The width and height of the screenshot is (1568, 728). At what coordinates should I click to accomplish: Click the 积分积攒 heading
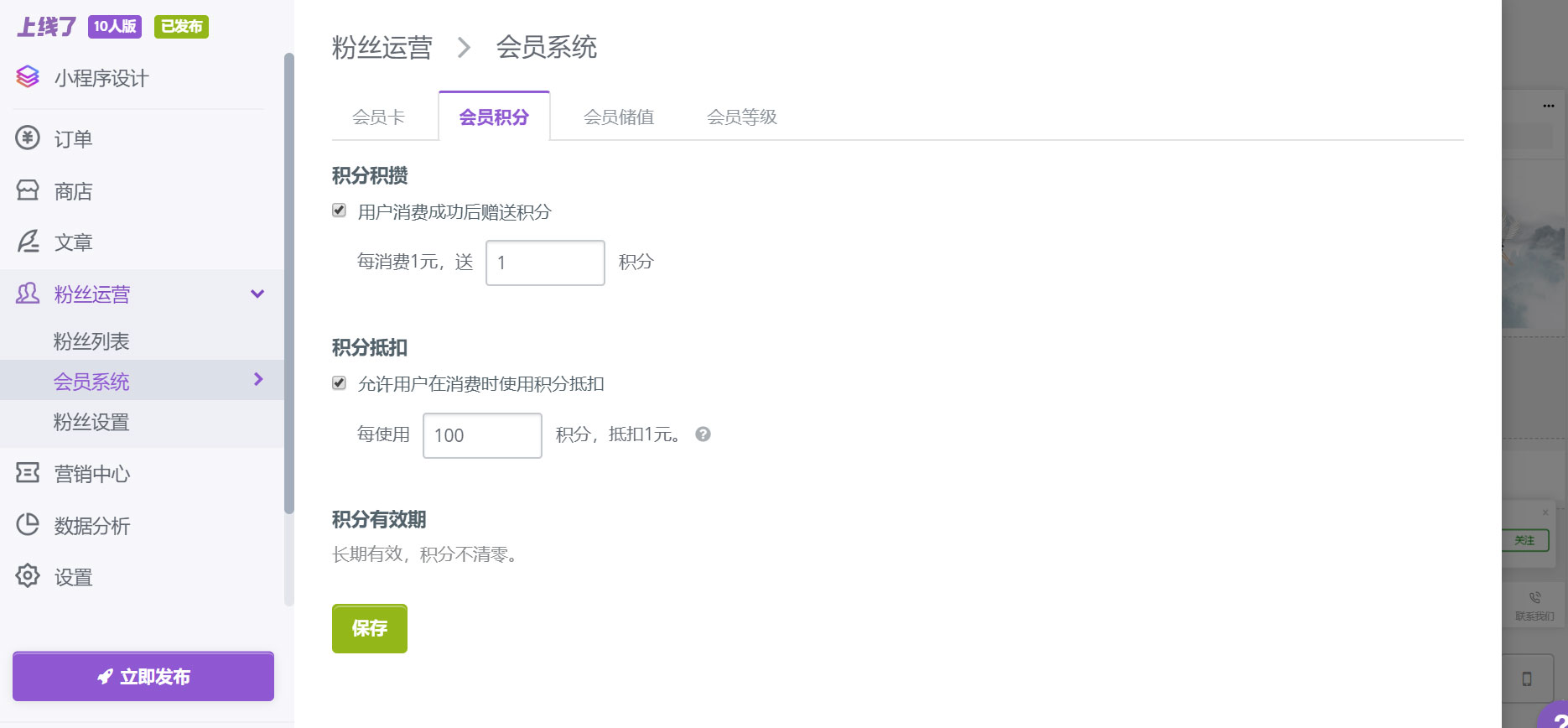click(x=370, y=175)
